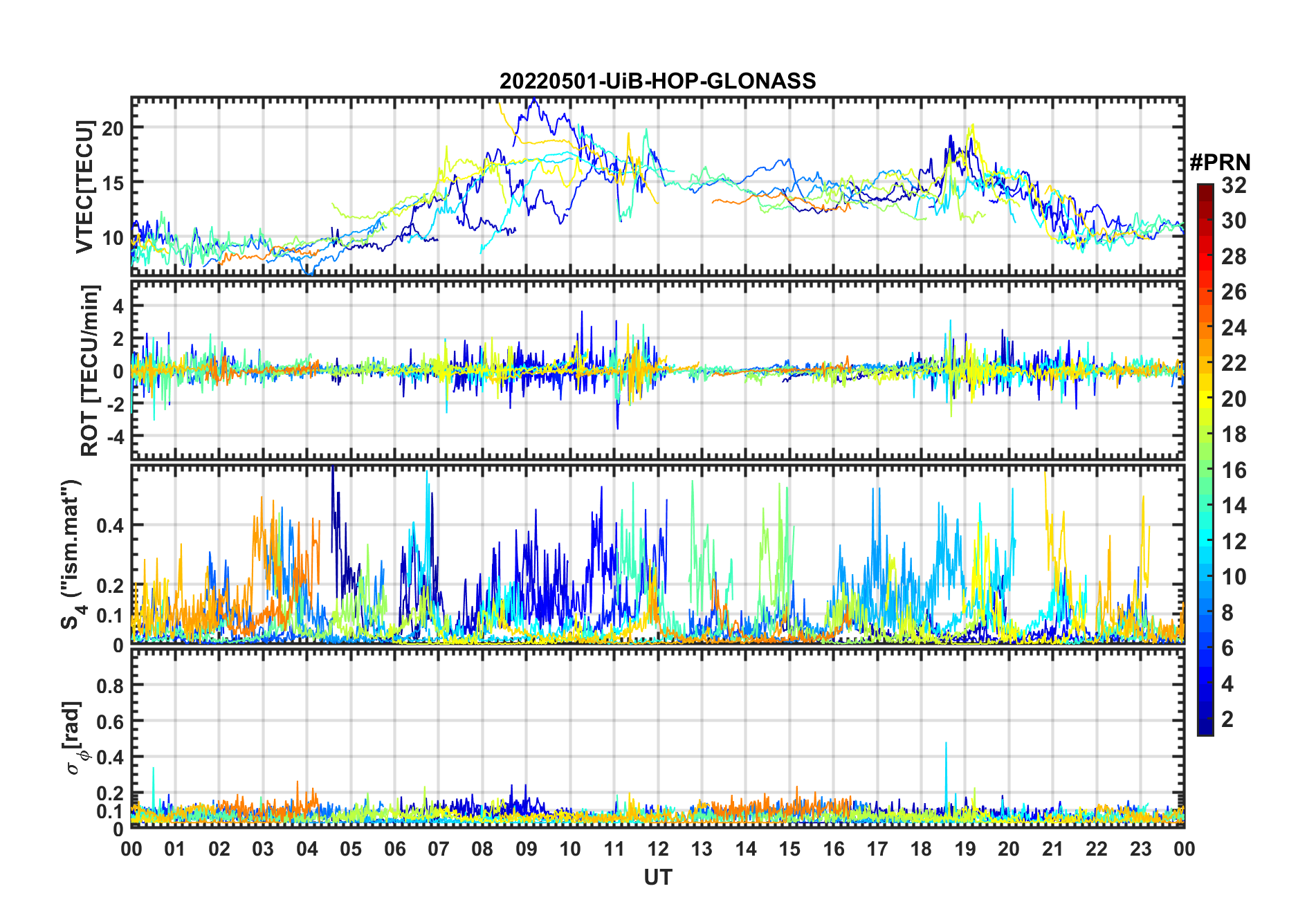Select the UT hour tick label 07

click(x=439, y=849)
